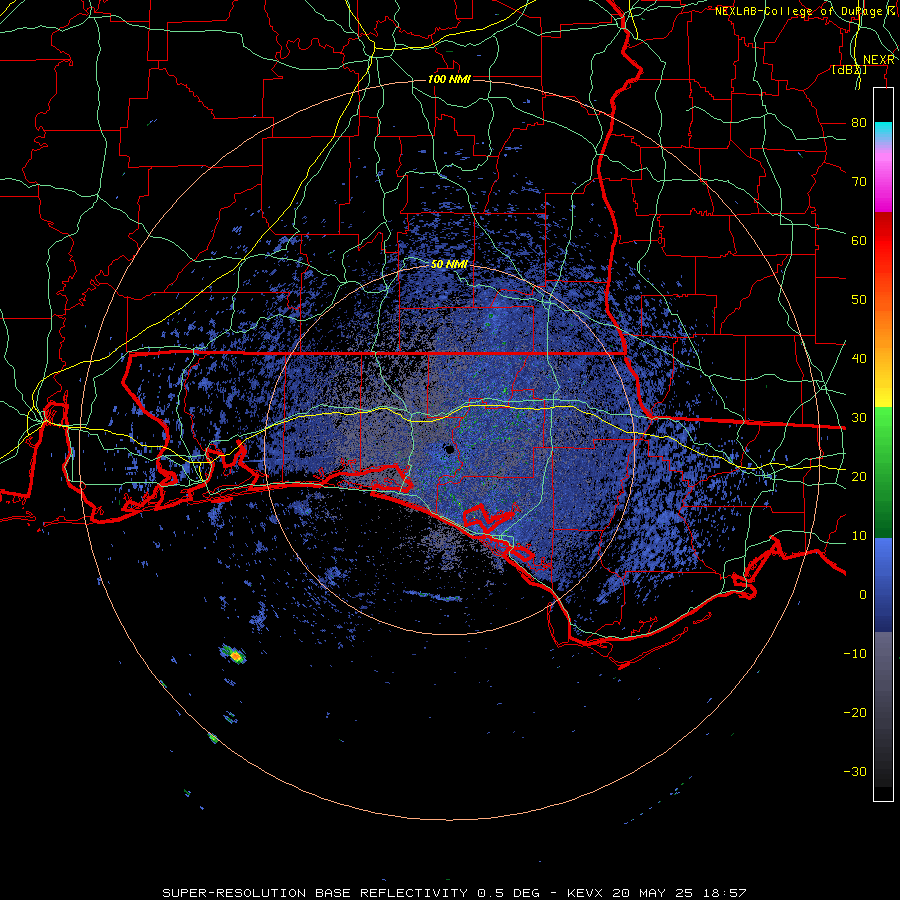Click the -30 tick label on the dBZ scale

[855, 771]
